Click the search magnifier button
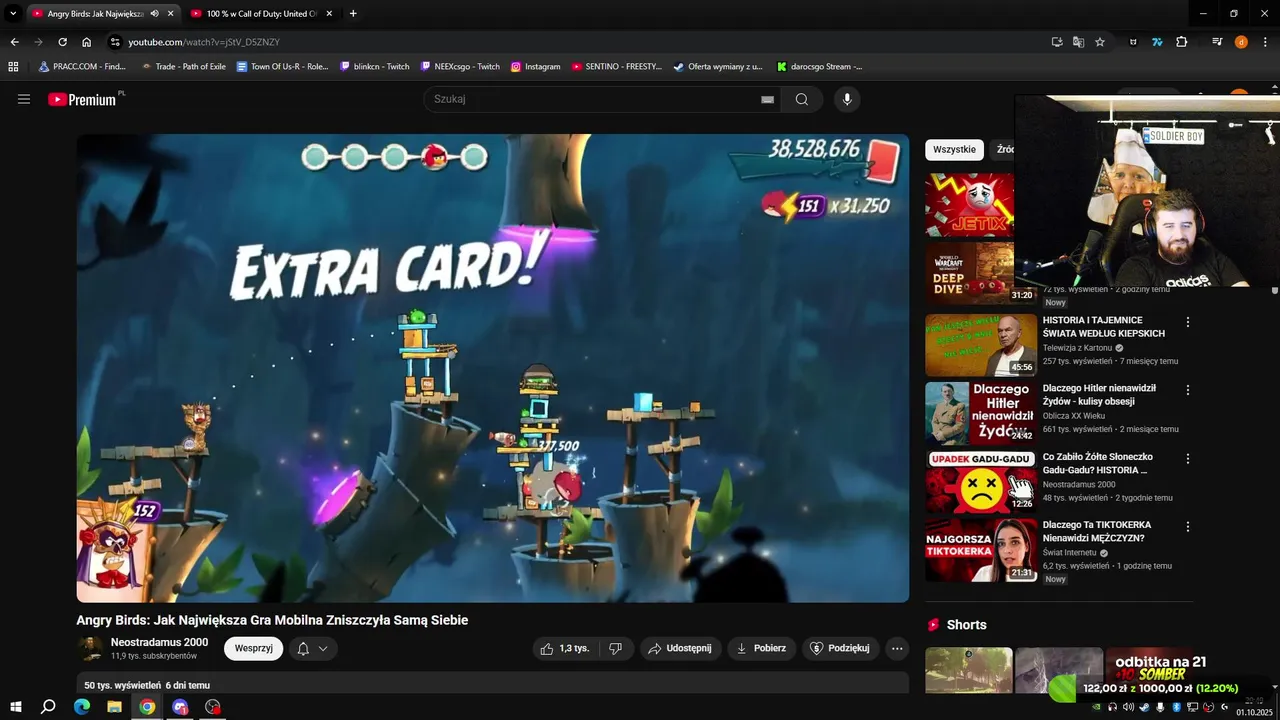Image resolution: width=1280 pixels, height=720 pixels. 802,99
